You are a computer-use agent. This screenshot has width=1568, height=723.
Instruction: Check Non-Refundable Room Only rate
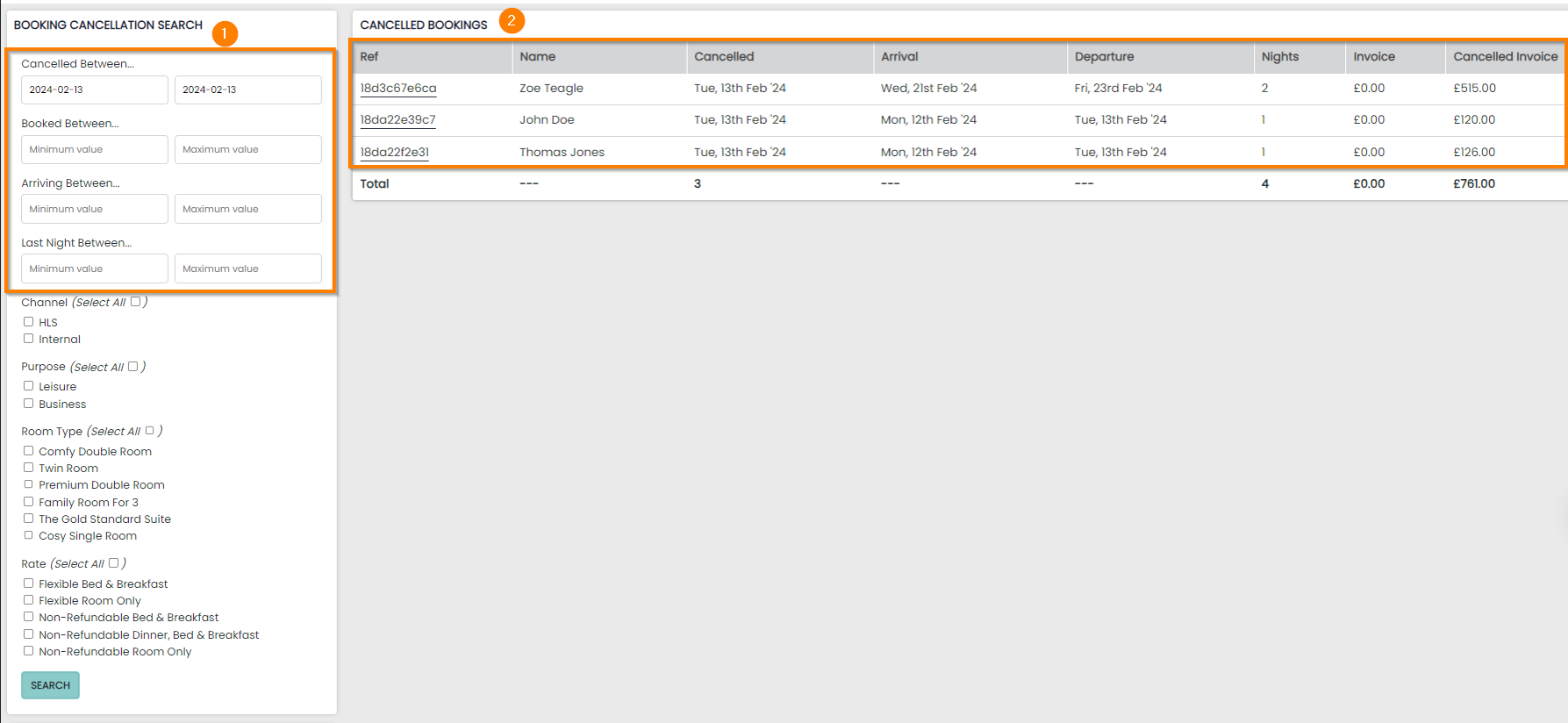[x=29, y=651]
